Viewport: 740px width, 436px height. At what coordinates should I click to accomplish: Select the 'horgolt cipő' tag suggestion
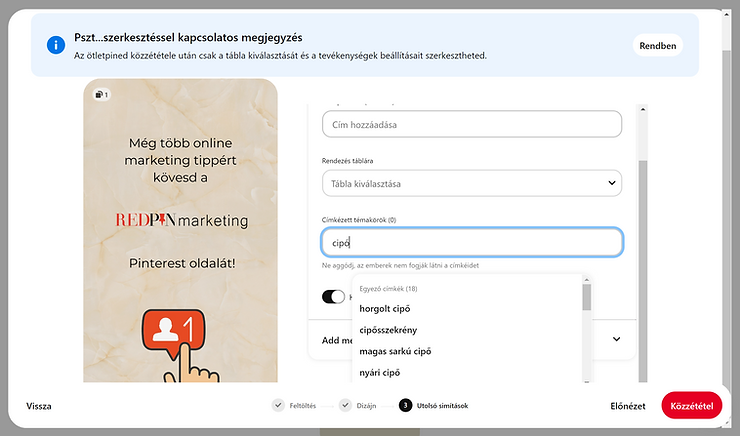[x=385, y=309]
